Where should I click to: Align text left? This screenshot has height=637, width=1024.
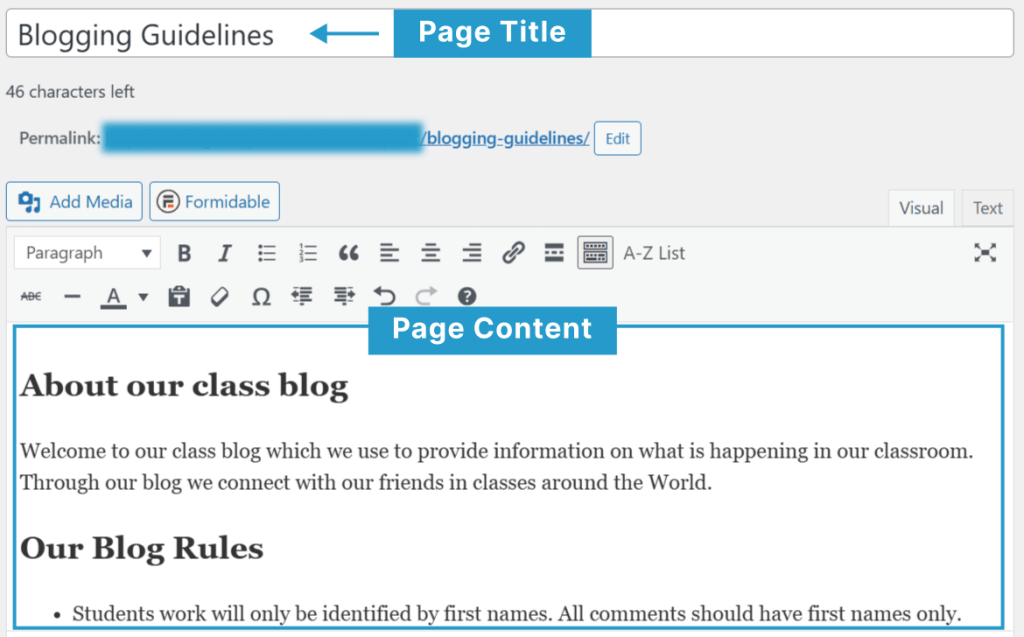click(389, 253)
